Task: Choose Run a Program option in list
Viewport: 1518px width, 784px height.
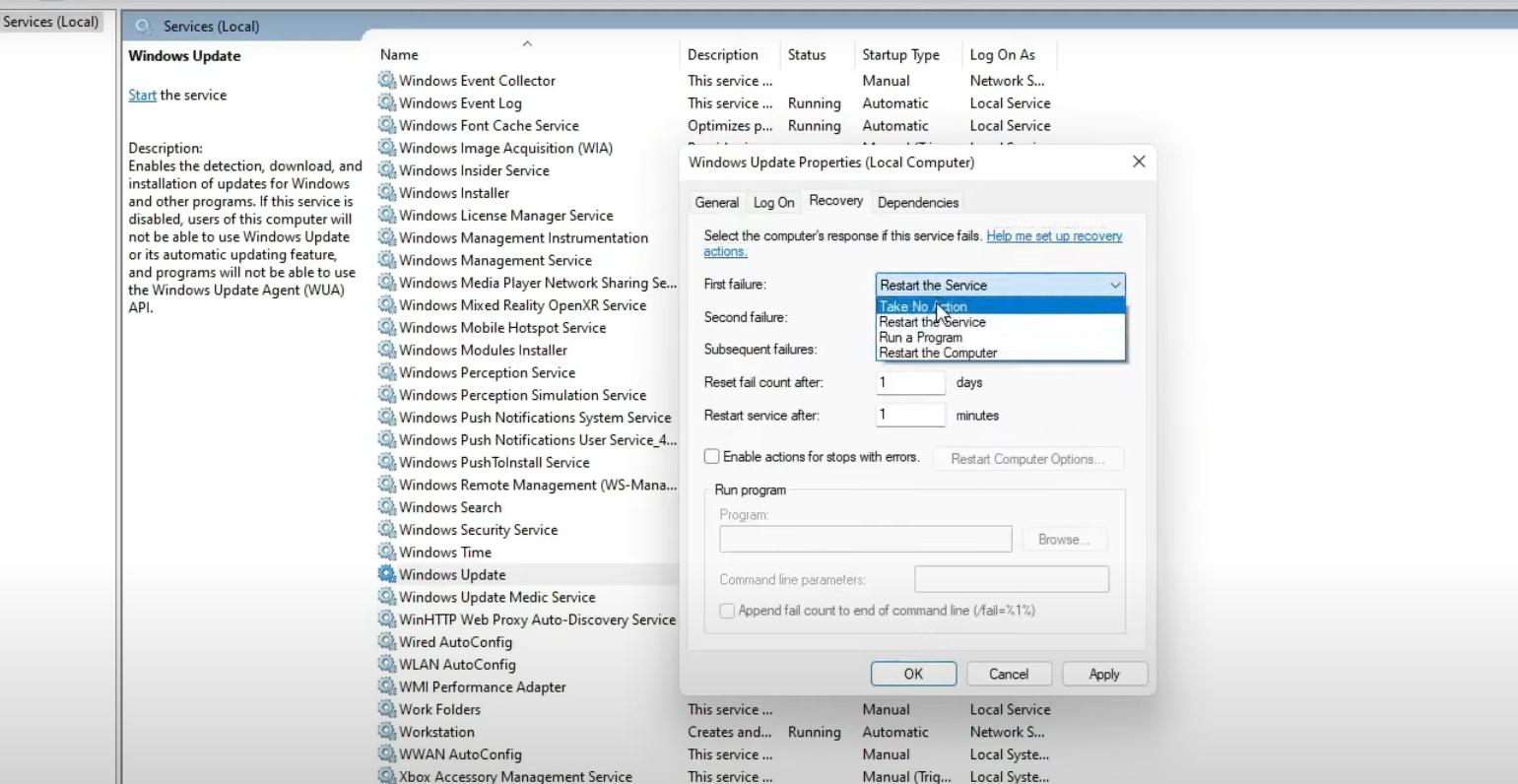Action: 1000,337
